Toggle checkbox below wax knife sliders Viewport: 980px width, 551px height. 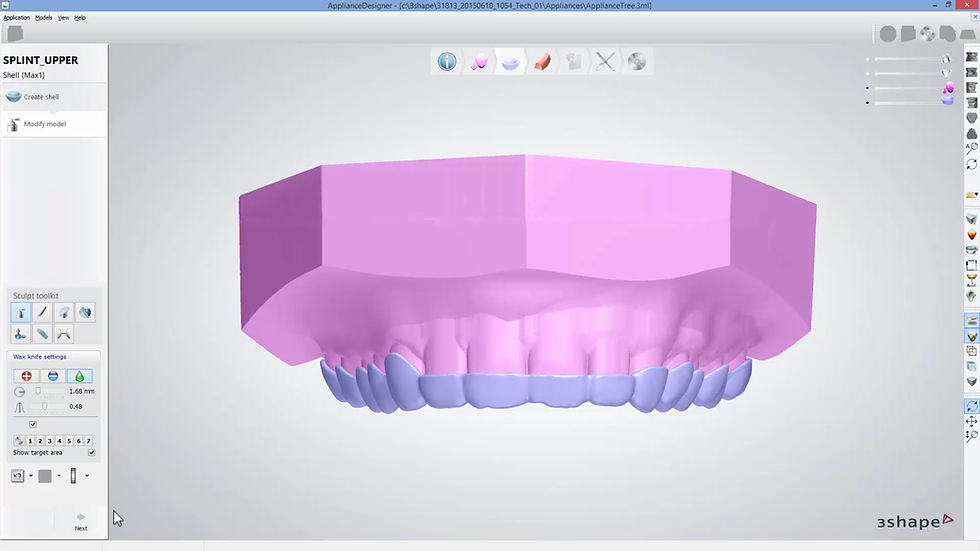point(33,424)
